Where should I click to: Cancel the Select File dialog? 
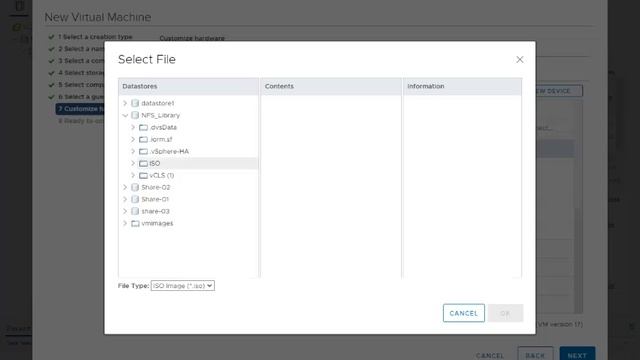(464, 313)
